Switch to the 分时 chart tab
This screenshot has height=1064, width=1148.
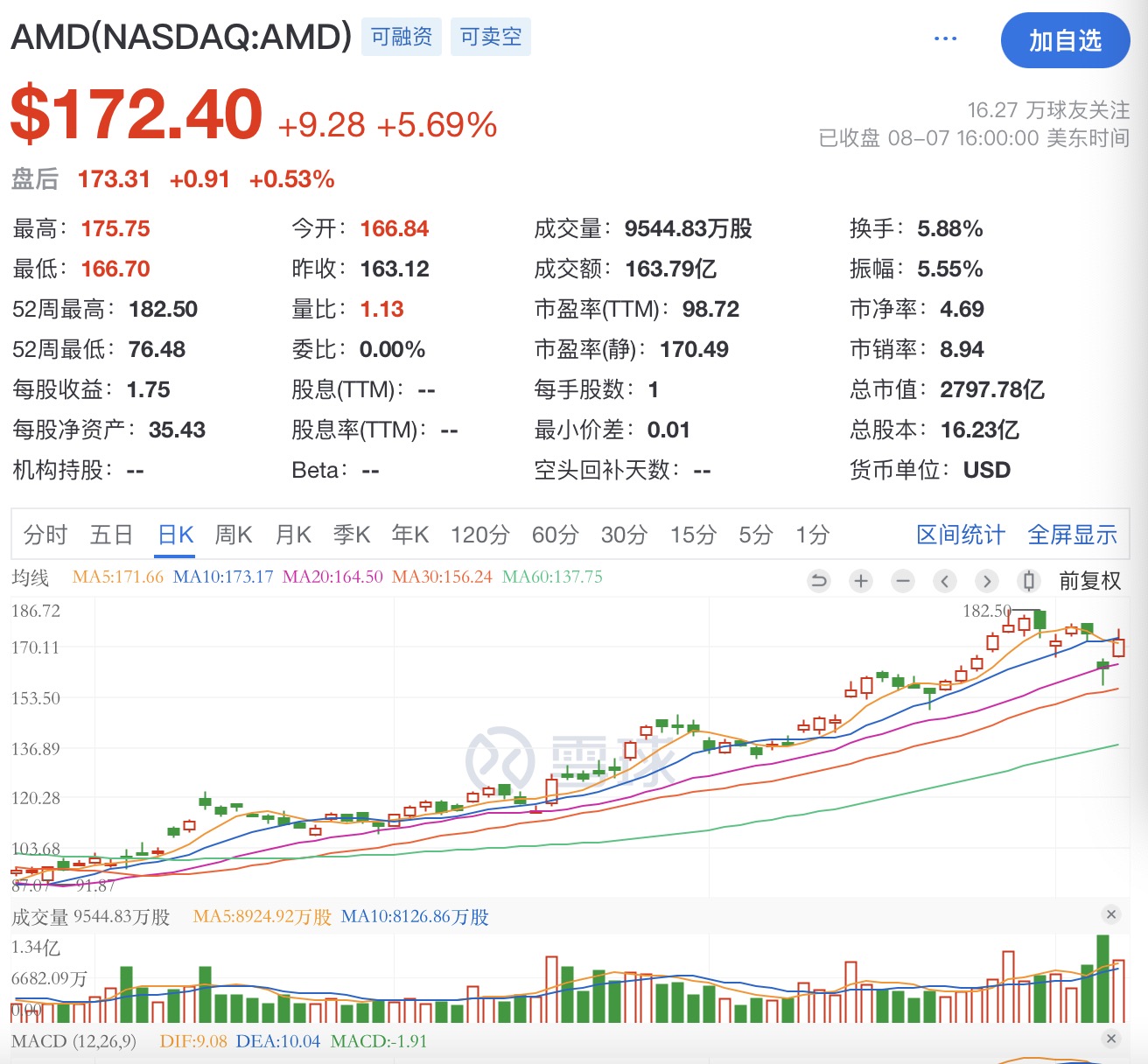point(45,535)
